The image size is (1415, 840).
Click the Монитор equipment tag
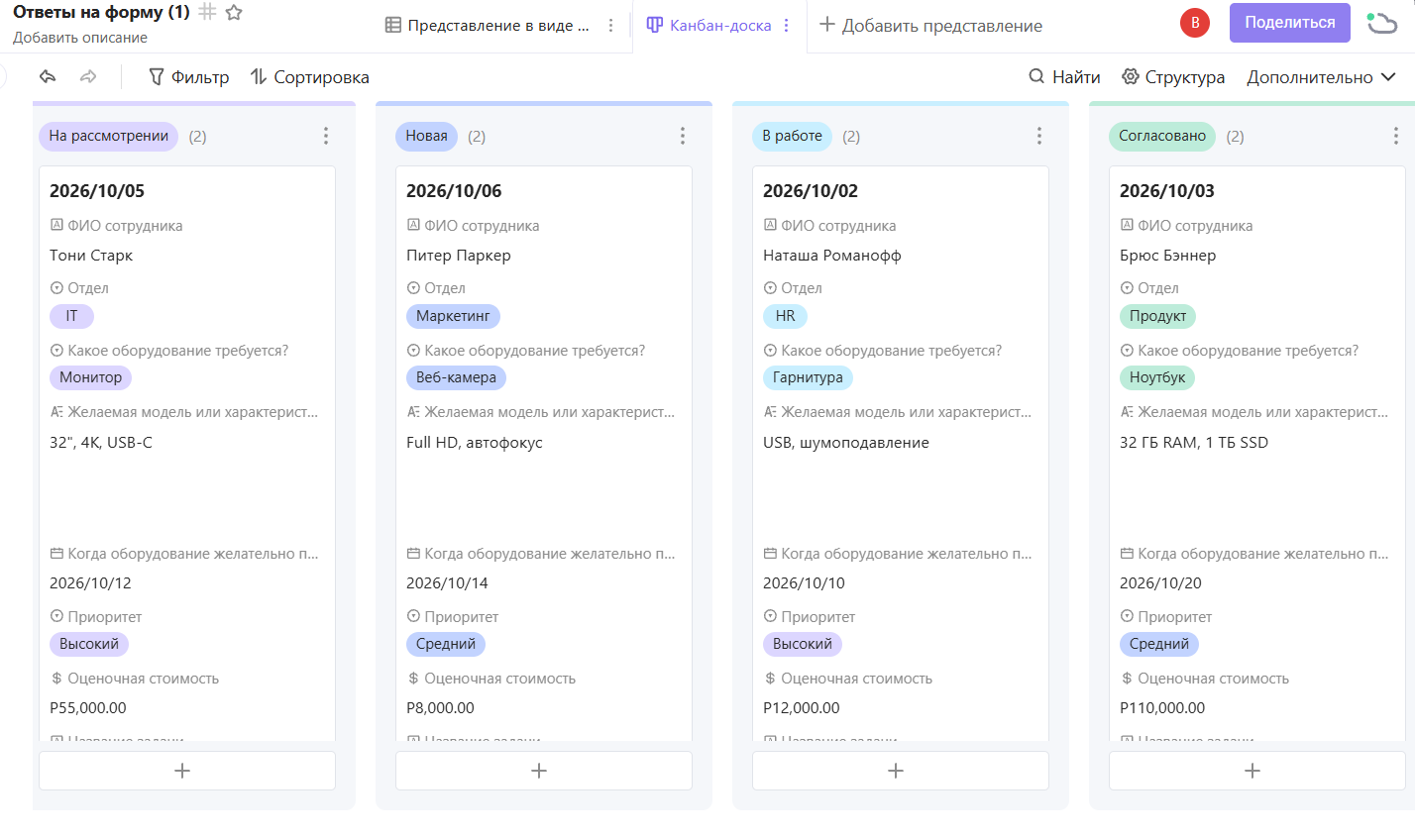pos(90,377)
